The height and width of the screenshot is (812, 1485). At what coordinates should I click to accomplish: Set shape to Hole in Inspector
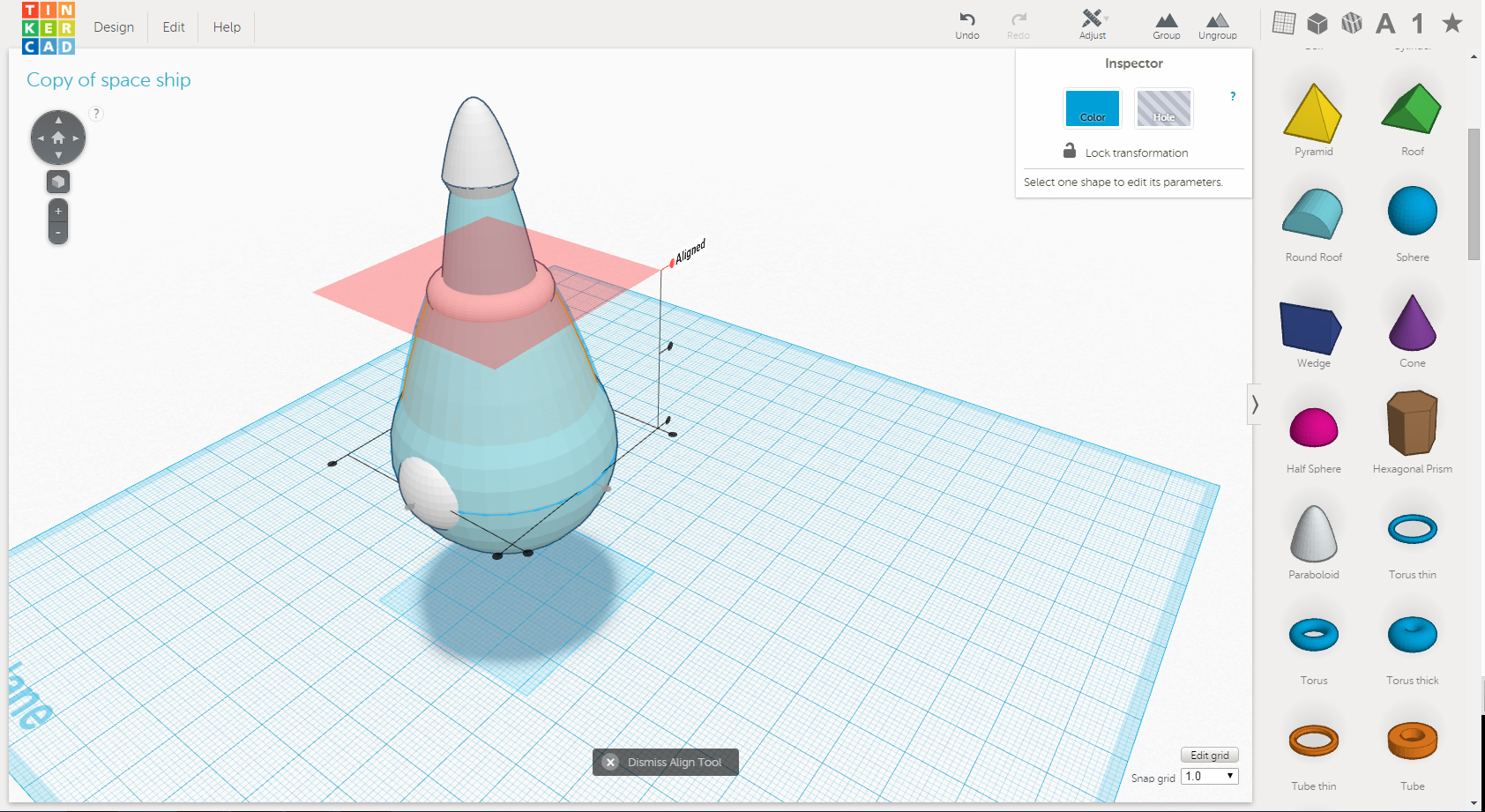(1164, 108)
